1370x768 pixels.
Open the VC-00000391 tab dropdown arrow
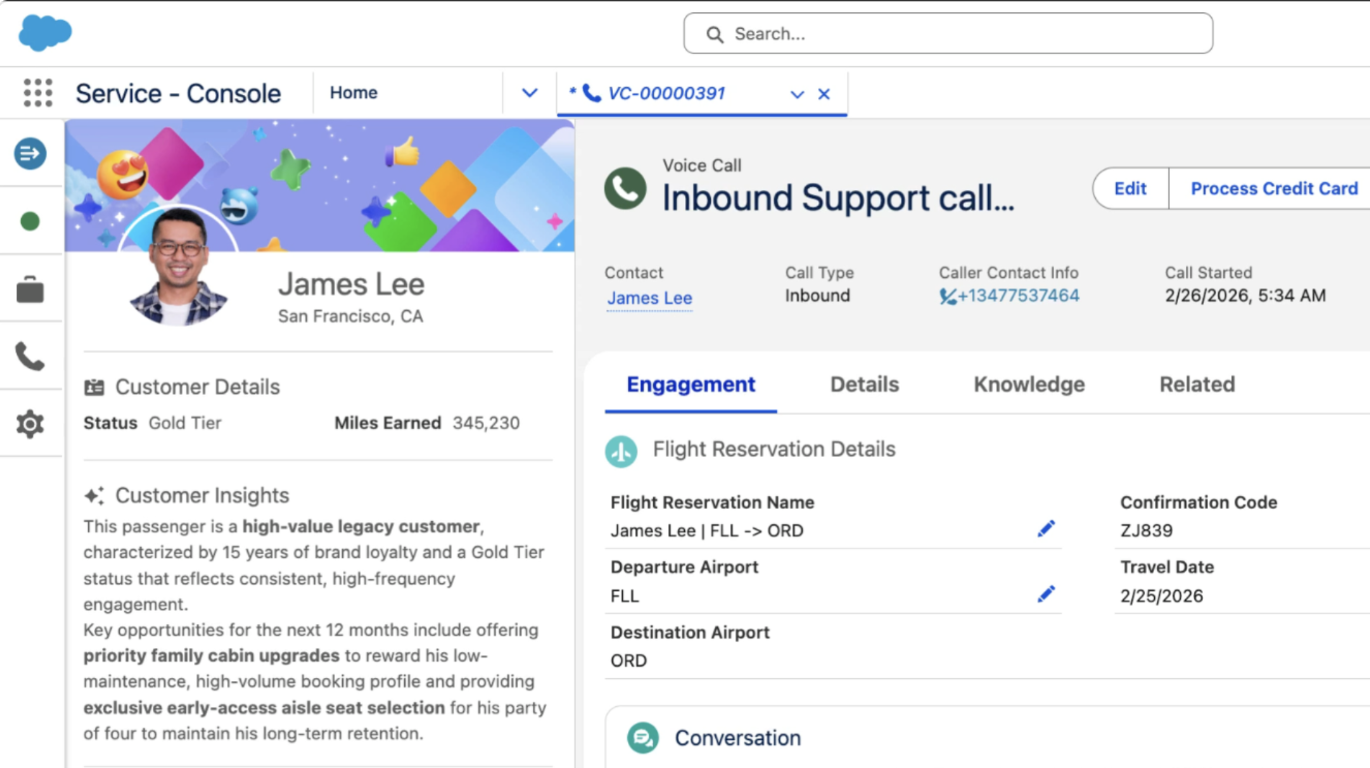tap(797, 94)
